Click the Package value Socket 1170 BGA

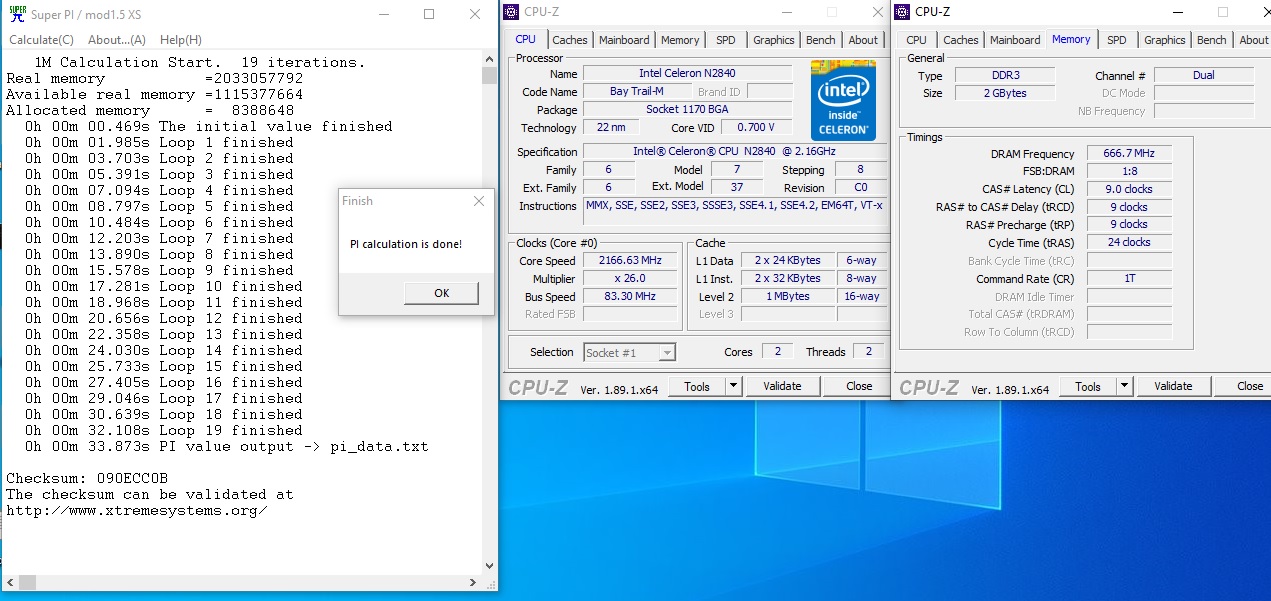(x=687, y=109)
